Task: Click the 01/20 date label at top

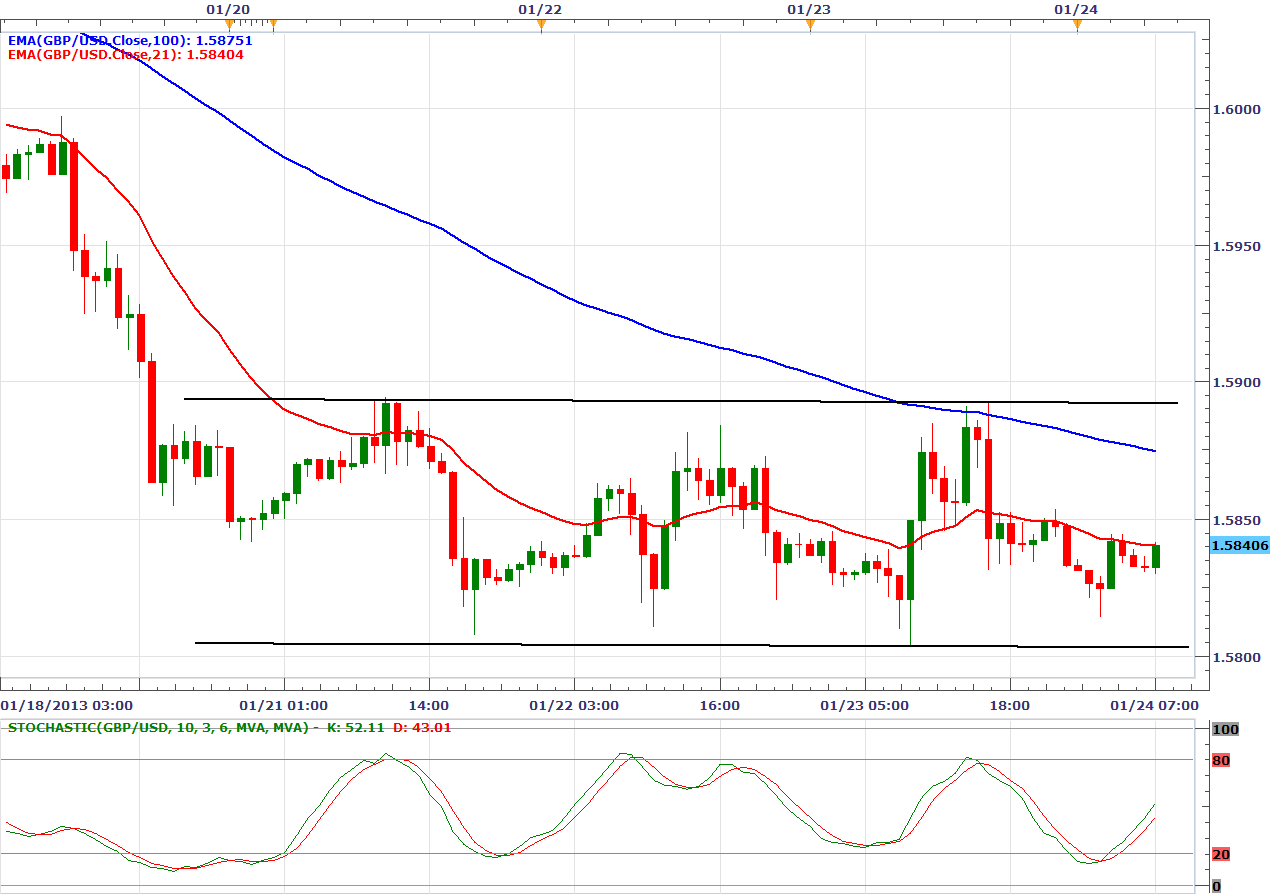Action: click(229, 9)
